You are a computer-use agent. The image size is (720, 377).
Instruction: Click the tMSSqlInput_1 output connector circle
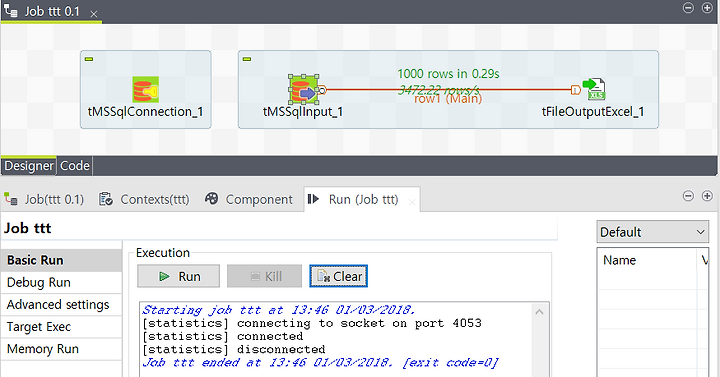point(322,90)
